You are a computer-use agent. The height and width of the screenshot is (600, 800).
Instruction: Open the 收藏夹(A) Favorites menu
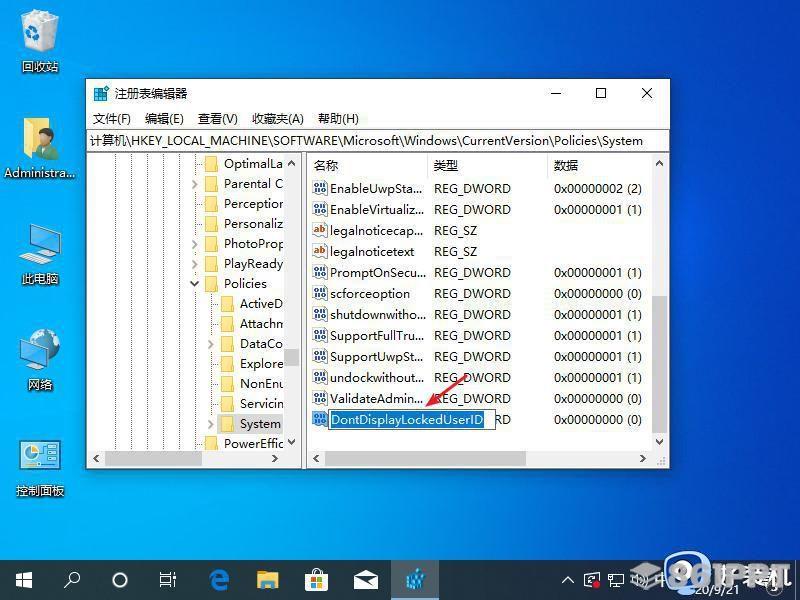(278, 119)
